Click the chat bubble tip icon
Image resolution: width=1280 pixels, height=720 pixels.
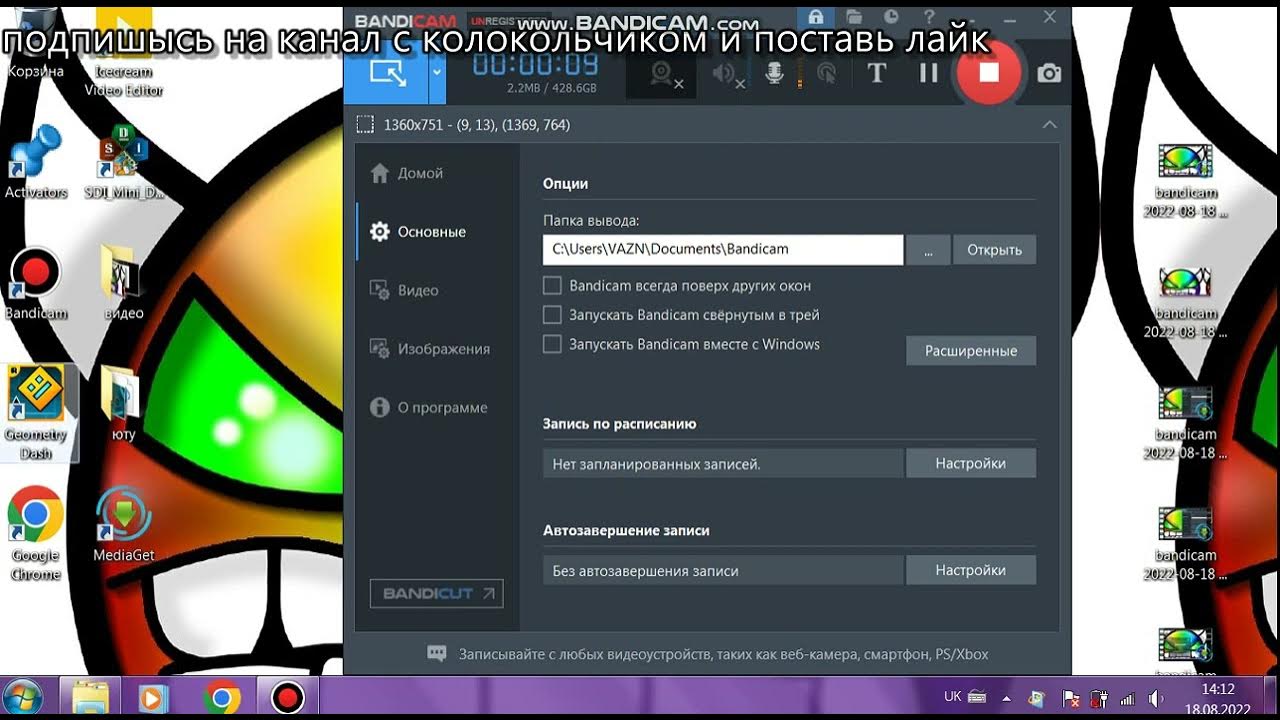(437, 654)
